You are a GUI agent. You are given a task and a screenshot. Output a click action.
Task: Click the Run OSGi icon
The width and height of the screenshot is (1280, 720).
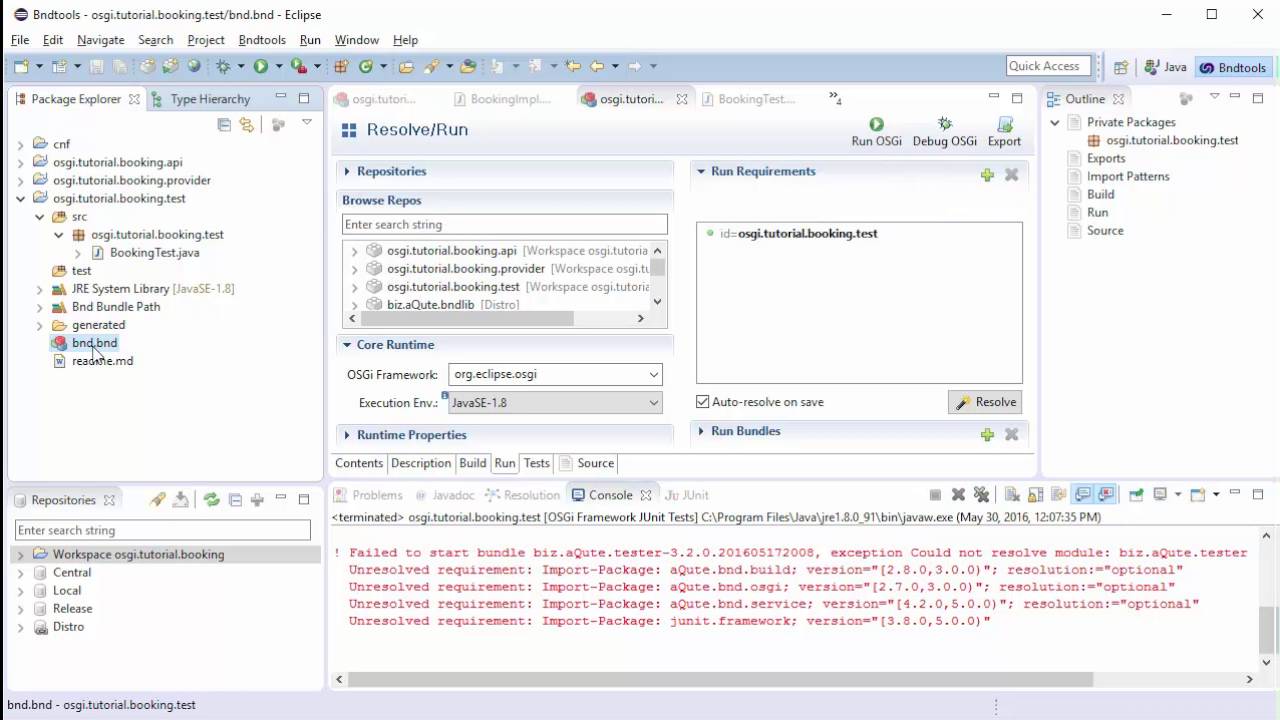[876, 124]
